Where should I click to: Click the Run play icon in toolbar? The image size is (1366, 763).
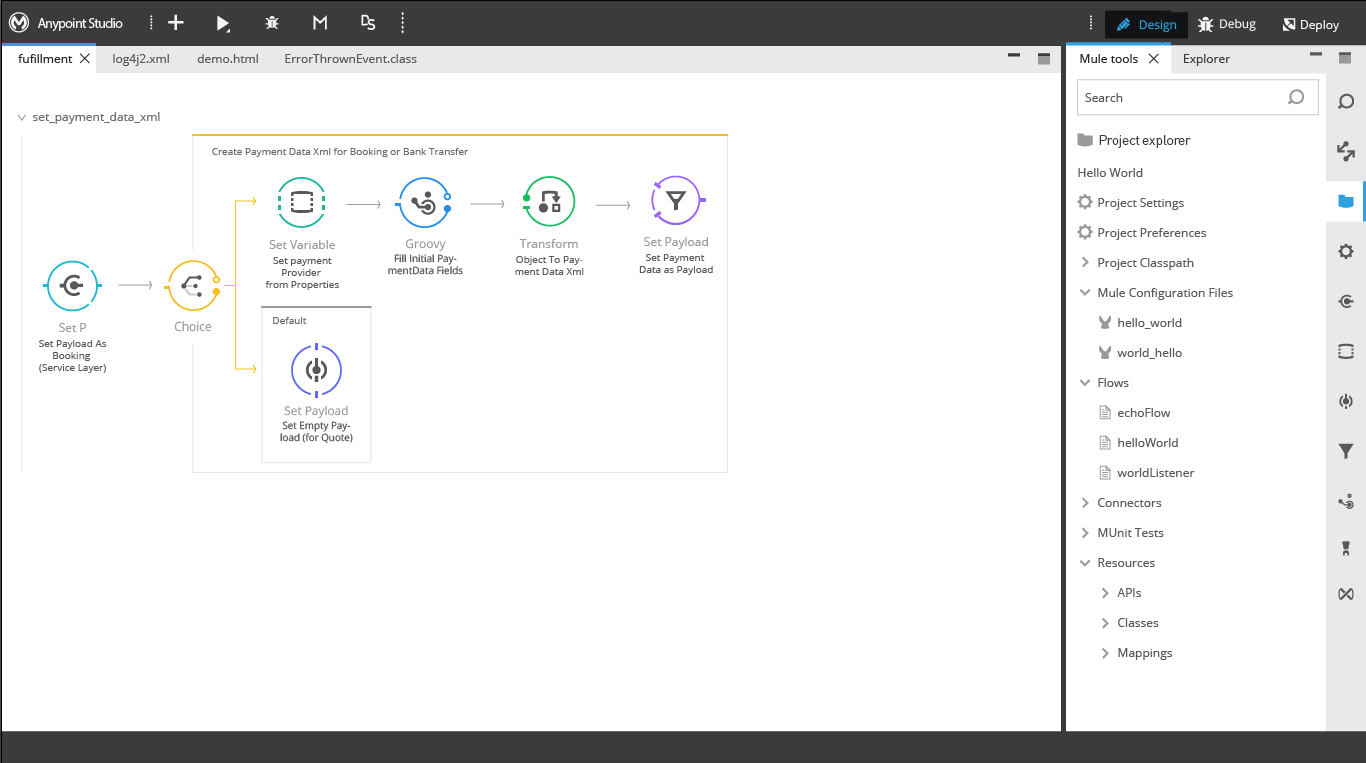tap(223, 23)
